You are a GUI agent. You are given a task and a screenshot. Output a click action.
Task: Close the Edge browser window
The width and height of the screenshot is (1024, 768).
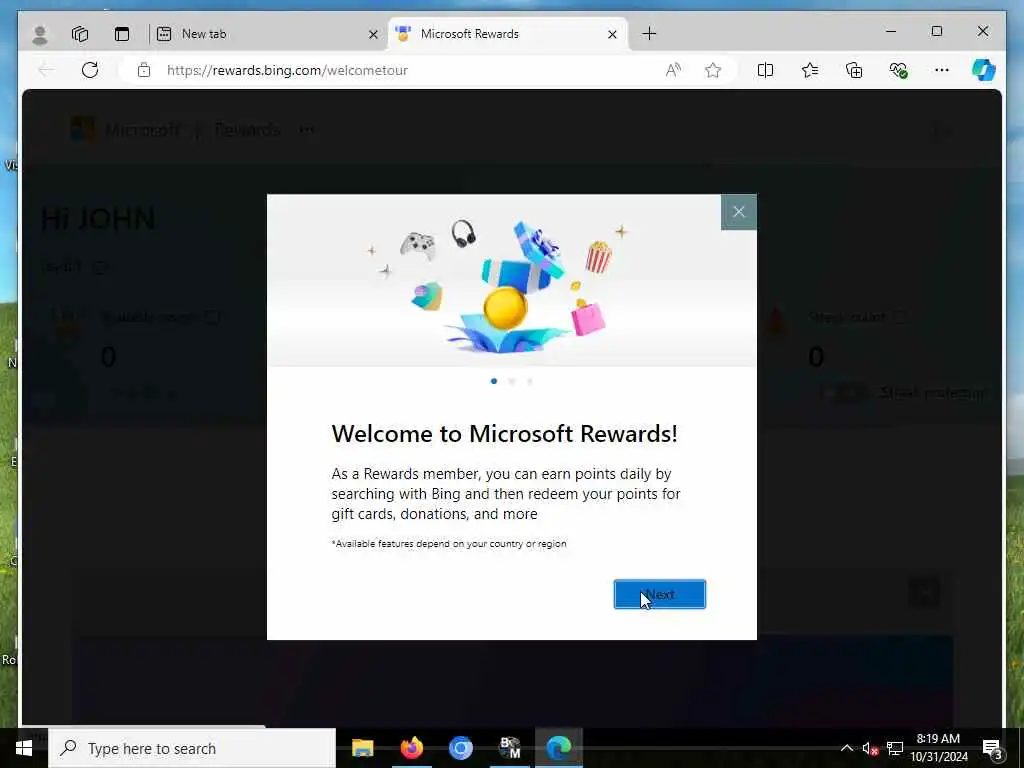983,31
